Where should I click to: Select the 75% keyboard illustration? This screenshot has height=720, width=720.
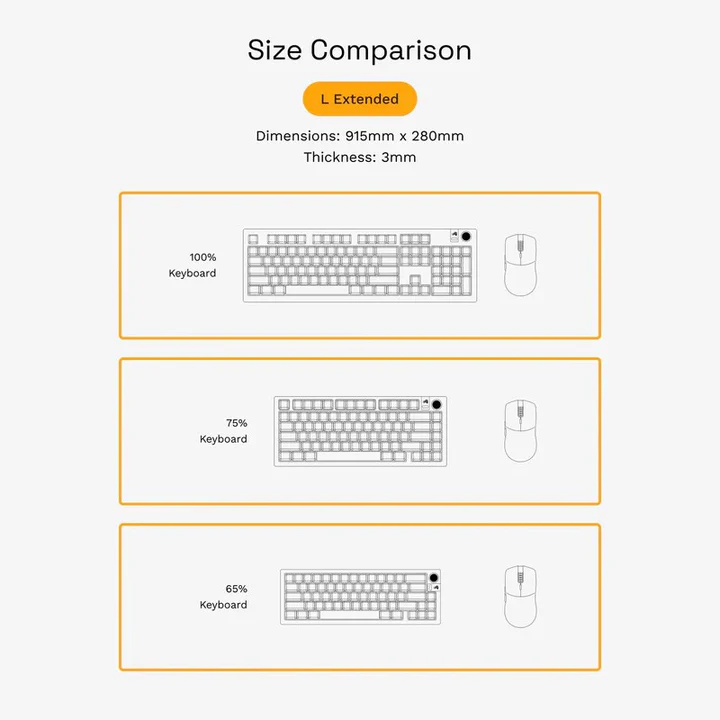pyautogui.click(x=360, y=431)
